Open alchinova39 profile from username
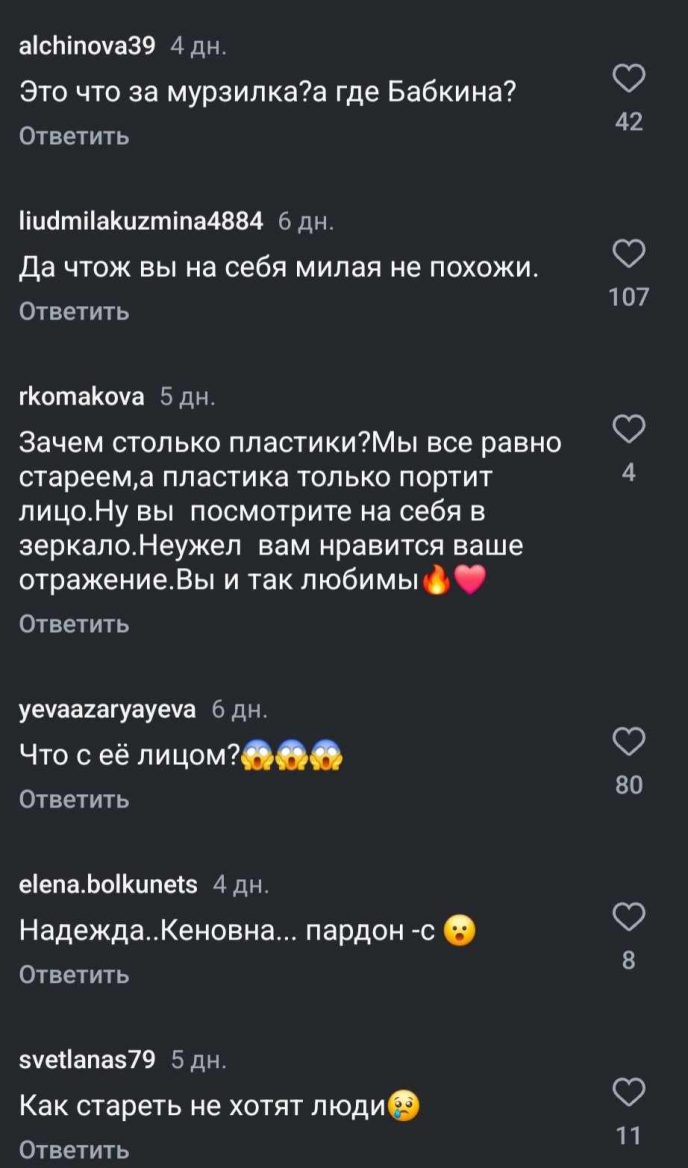Viewport: 688px width, 1168px height. [88, 45]
